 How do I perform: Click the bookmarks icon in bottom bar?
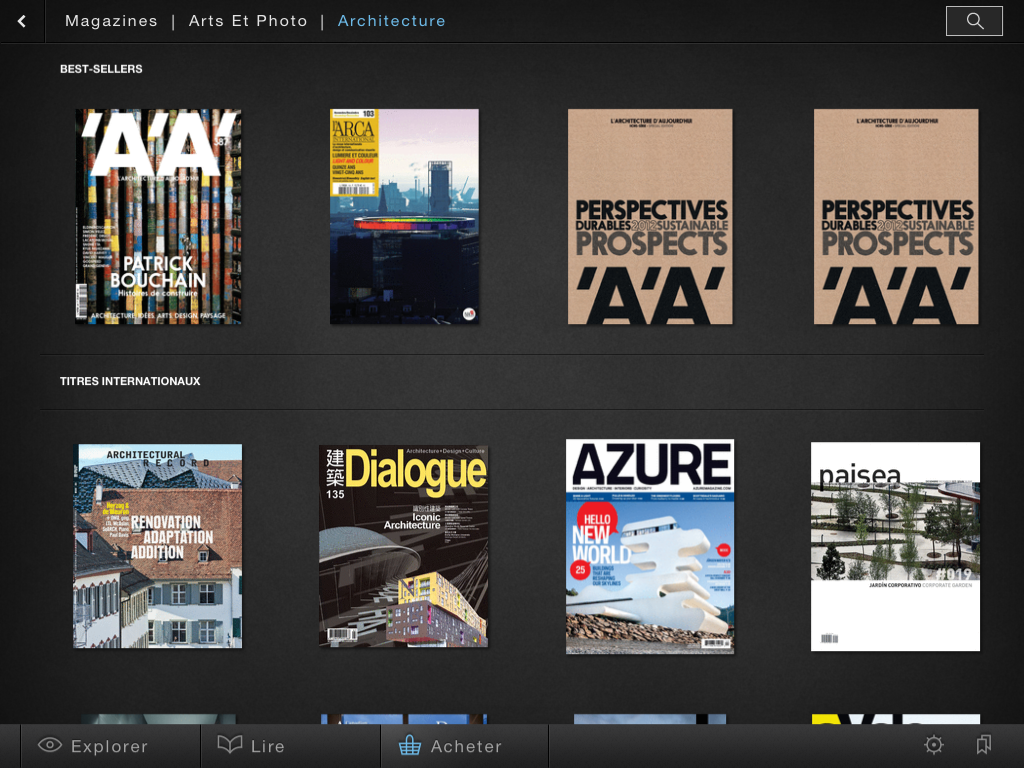click(983, 745)
